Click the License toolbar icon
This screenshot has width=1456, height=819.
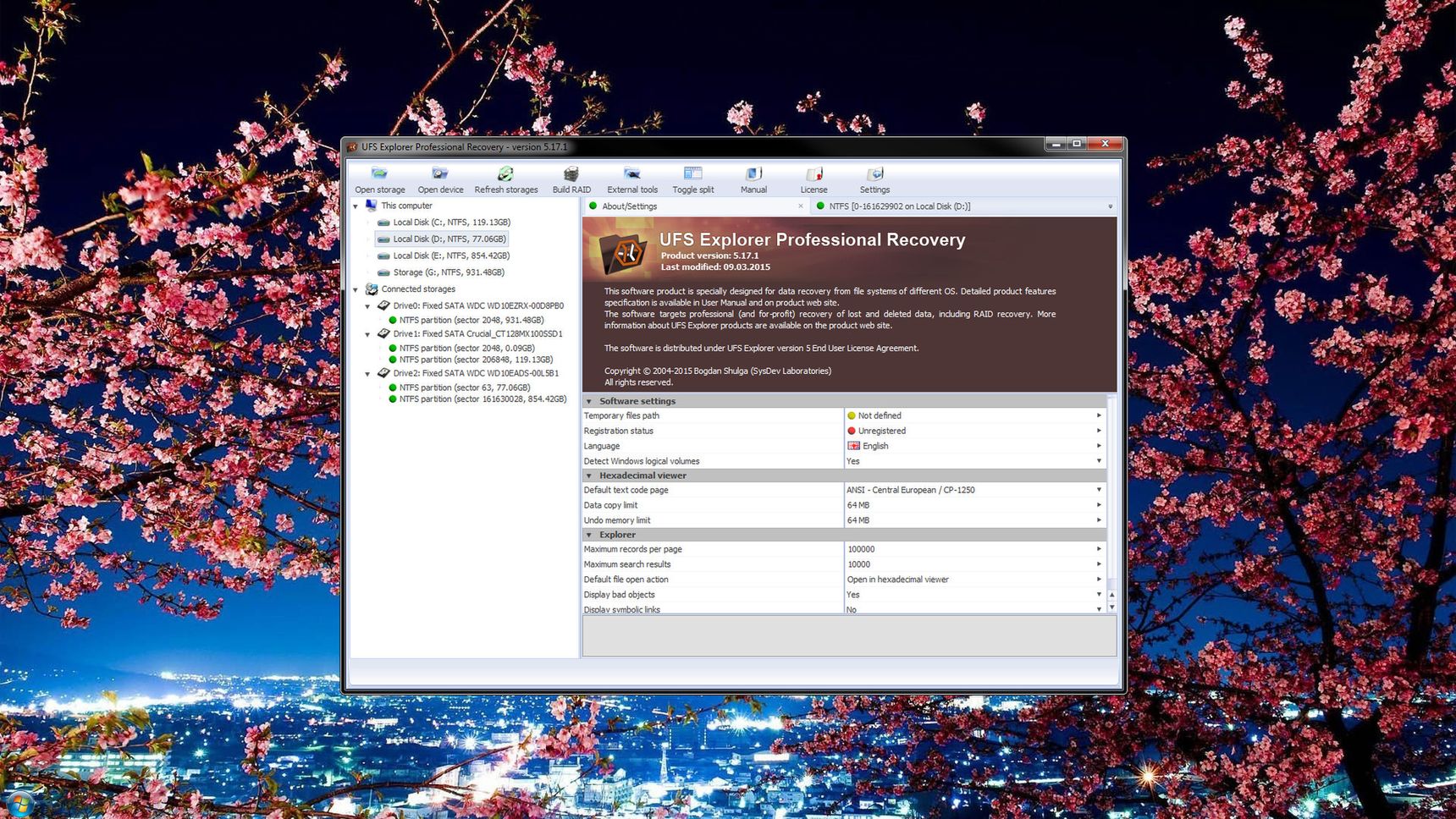click(x=813, y=174)
